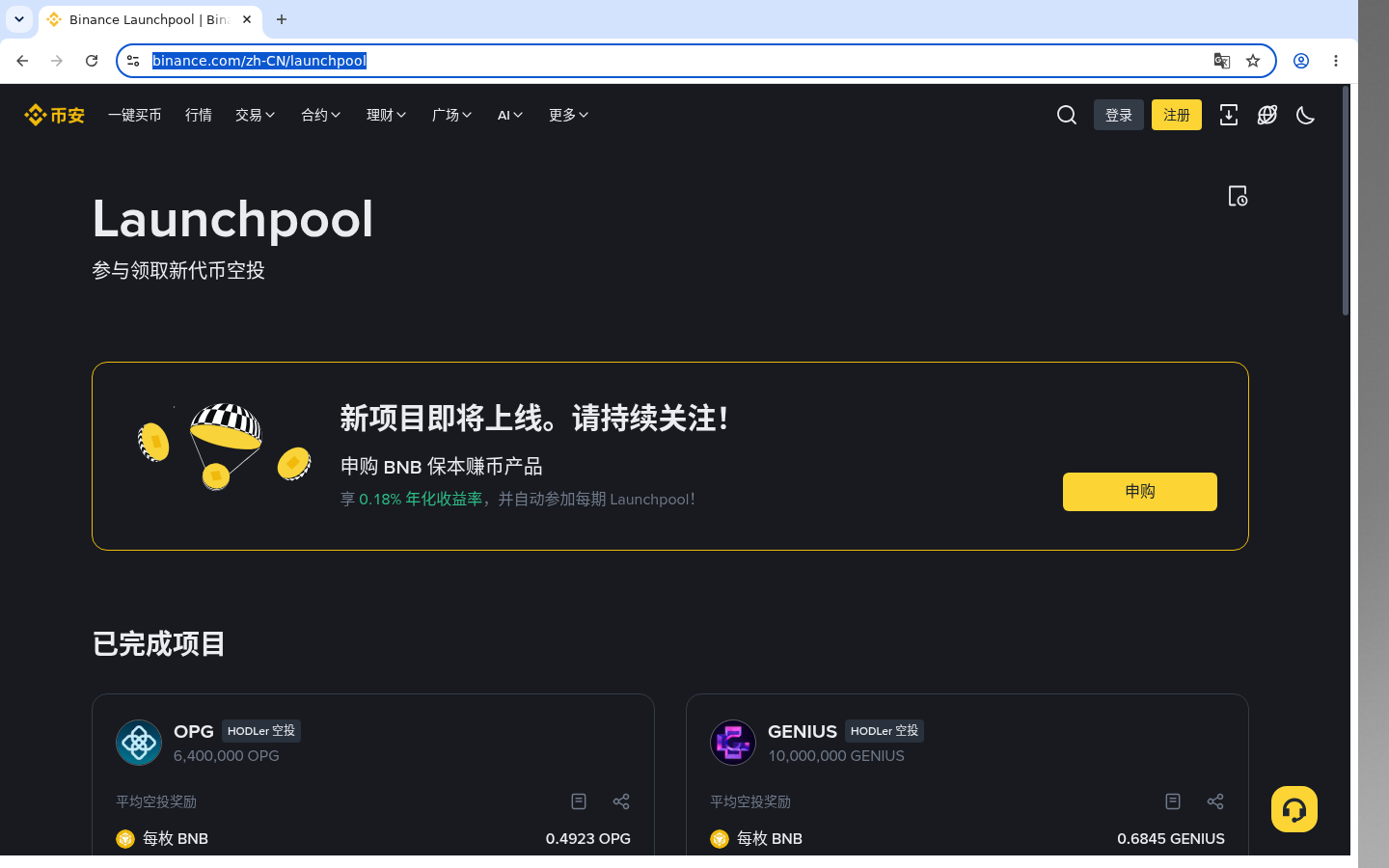Click the 0.6845 GENIUS reward value
Viewport: 1389px width, 868px height.
pos(1171,839)
